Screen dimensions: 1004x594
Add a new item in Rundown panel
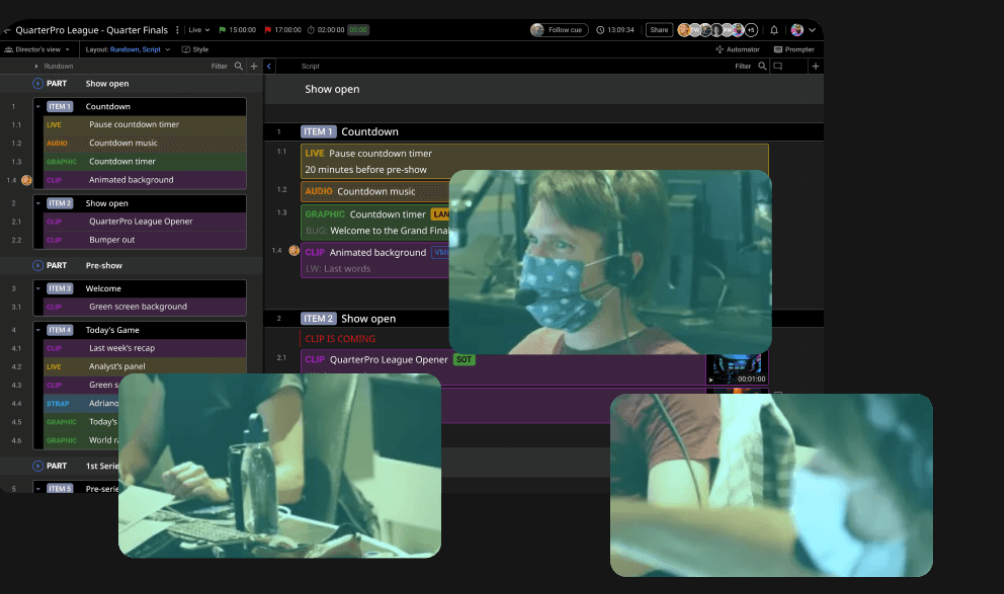[x=254, y=66]
